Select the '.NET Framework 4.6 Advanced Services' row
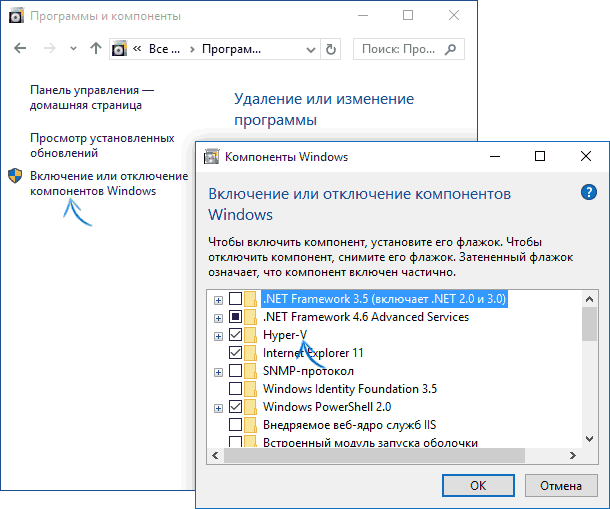The width and height of the screenshot is (610, 509). pyautogui.click(x=366, y=317)
